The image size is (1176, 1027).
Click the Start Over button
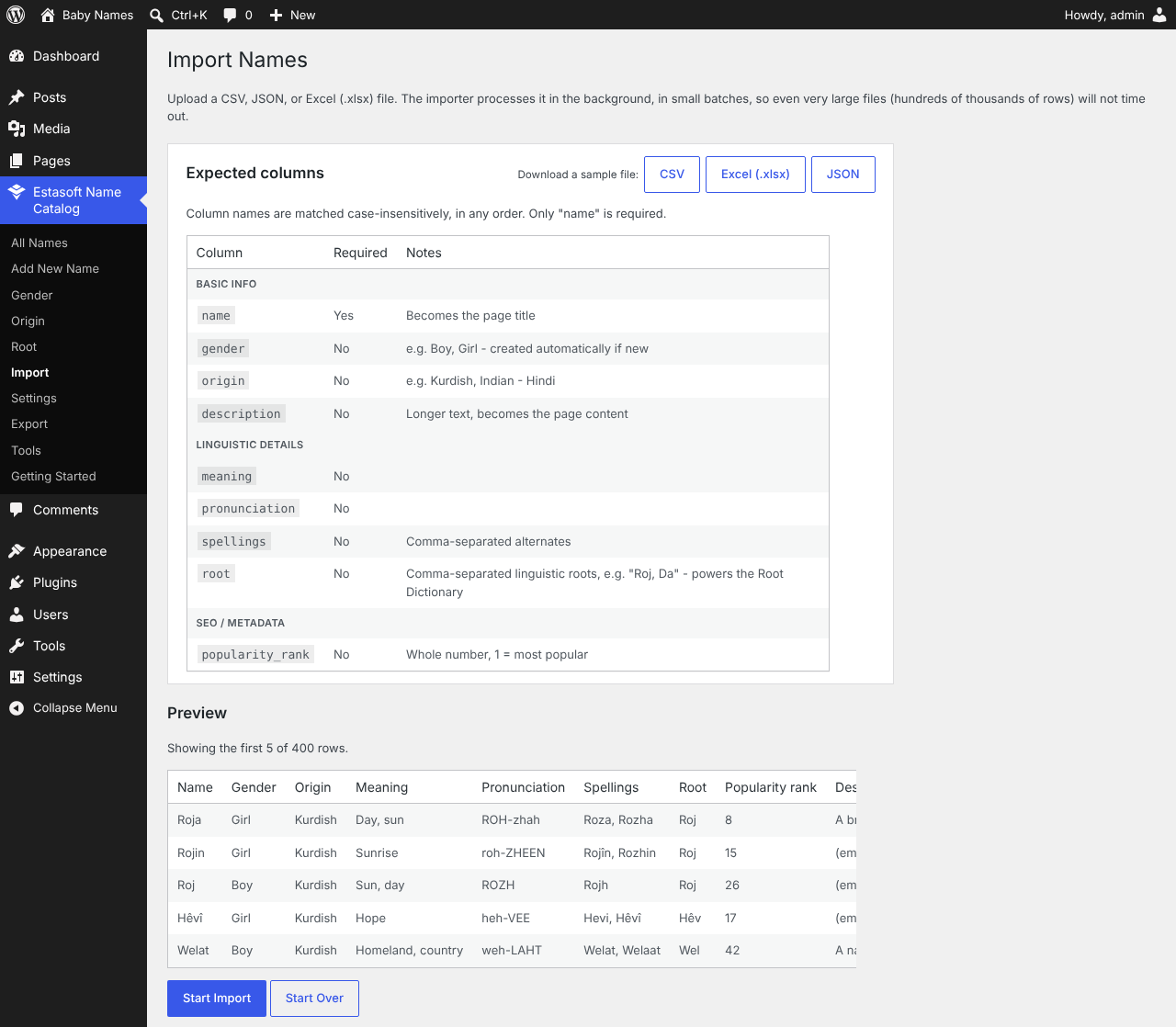(x=314, y=999)
